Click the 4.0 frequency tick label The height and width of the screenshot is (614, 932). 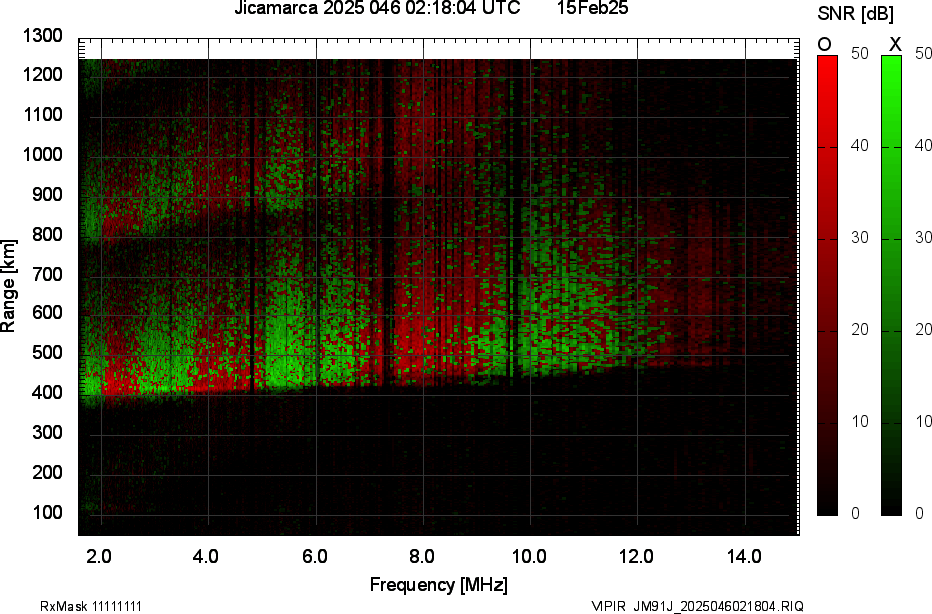click(x=206, y=556)
